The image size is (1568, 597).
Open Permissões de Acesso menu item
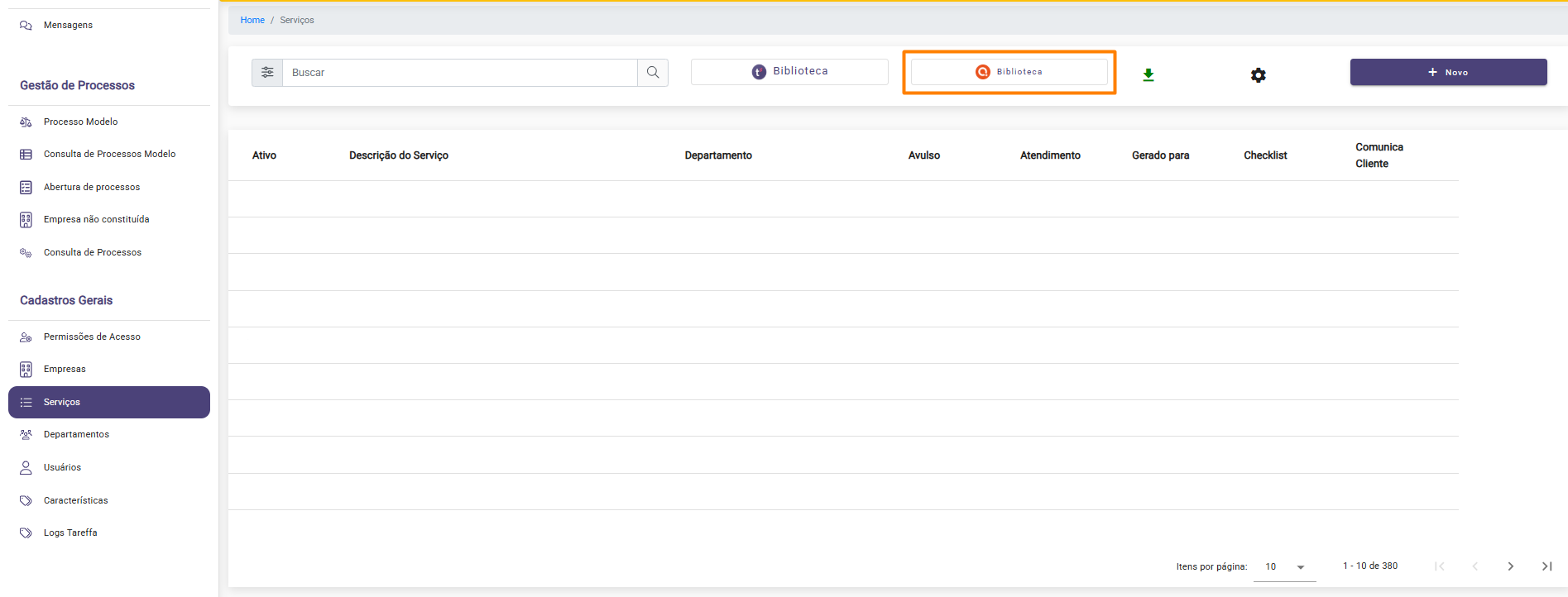(92, 337)
